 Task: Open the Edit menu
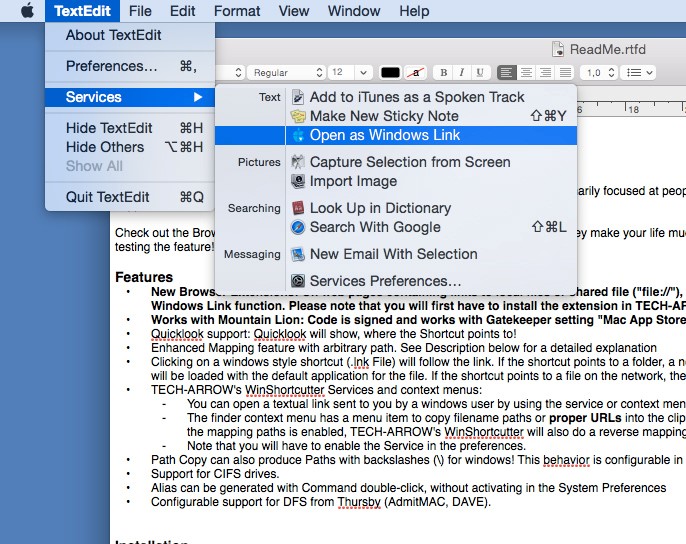coord(182,11)
